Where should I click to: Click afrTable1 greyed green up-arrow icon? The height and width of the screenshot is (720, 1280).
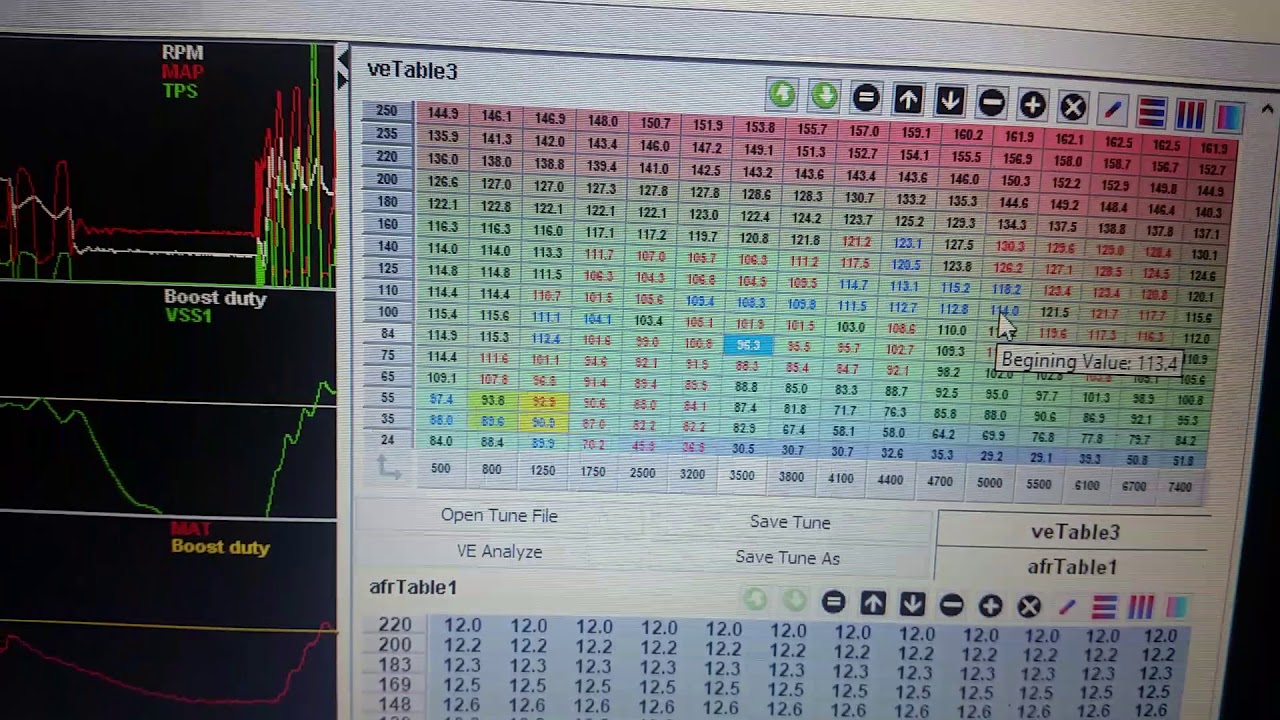(755, 599)
